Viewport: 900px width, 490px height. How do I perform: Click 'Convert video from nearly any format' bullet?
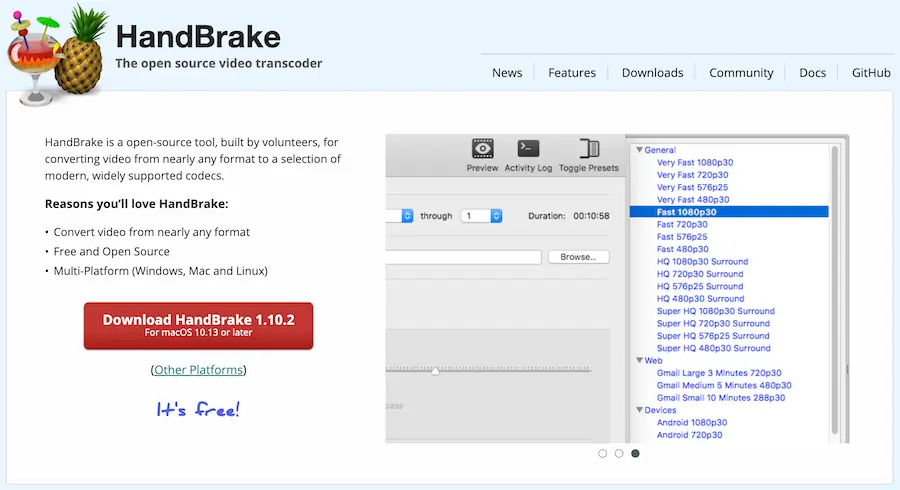click(152, 232)
